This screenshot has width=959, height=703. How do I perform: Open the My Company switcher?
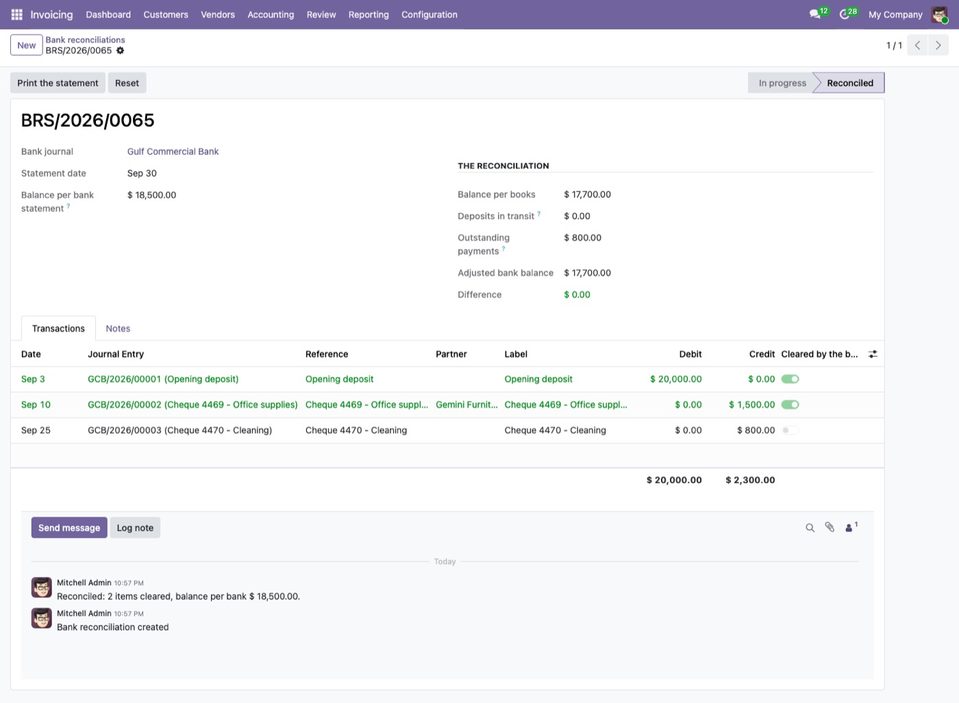[x=895, y=15]
